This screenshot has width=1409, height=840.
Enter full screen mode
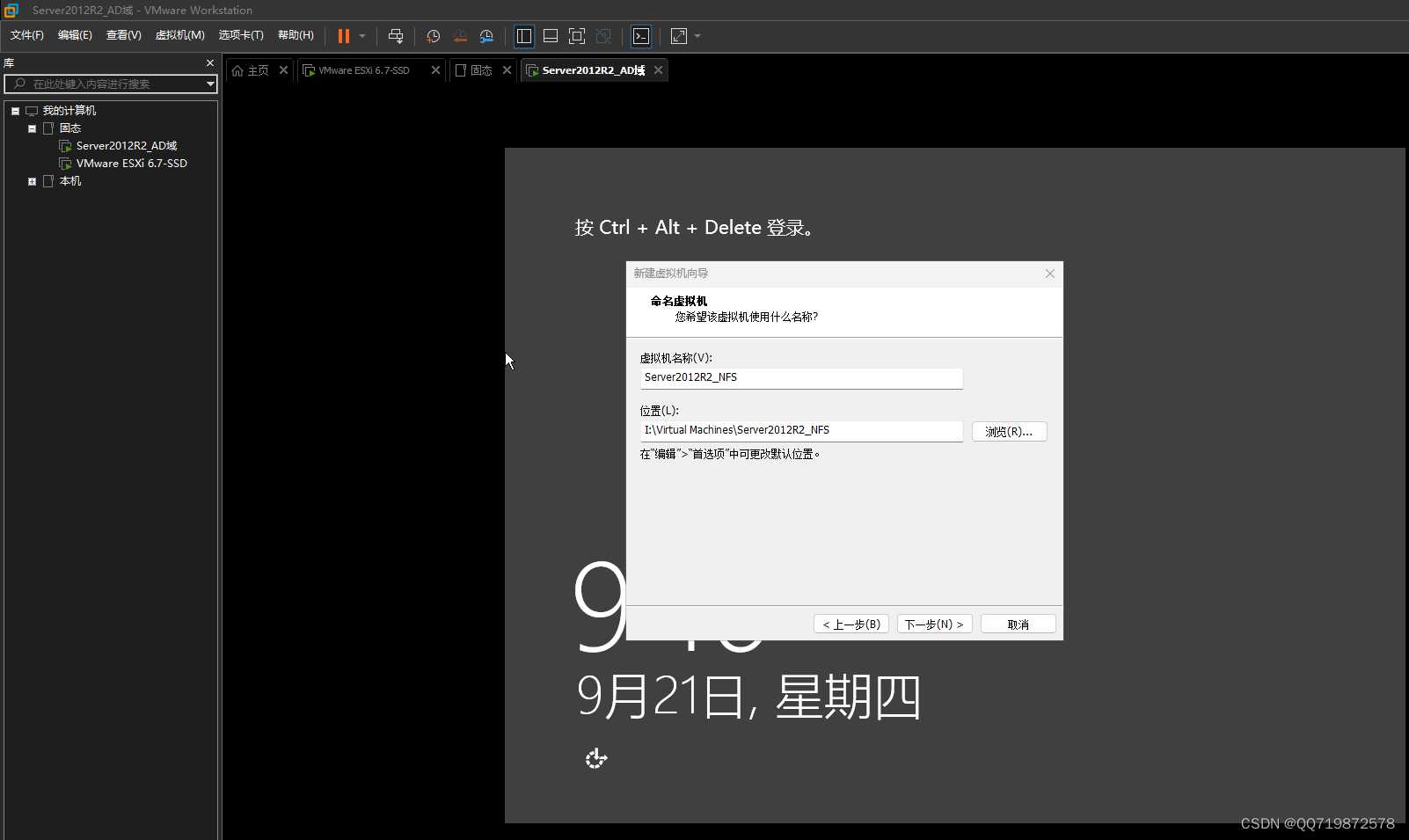pos(577,36)
